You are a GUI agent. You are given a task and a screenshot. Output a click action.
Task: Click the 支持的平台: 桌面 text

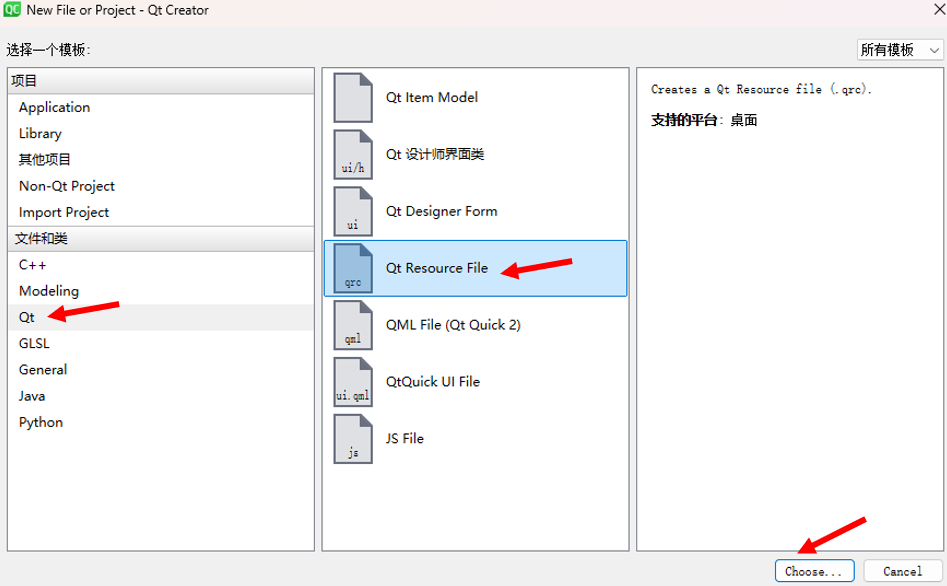(x=704, y=120)
